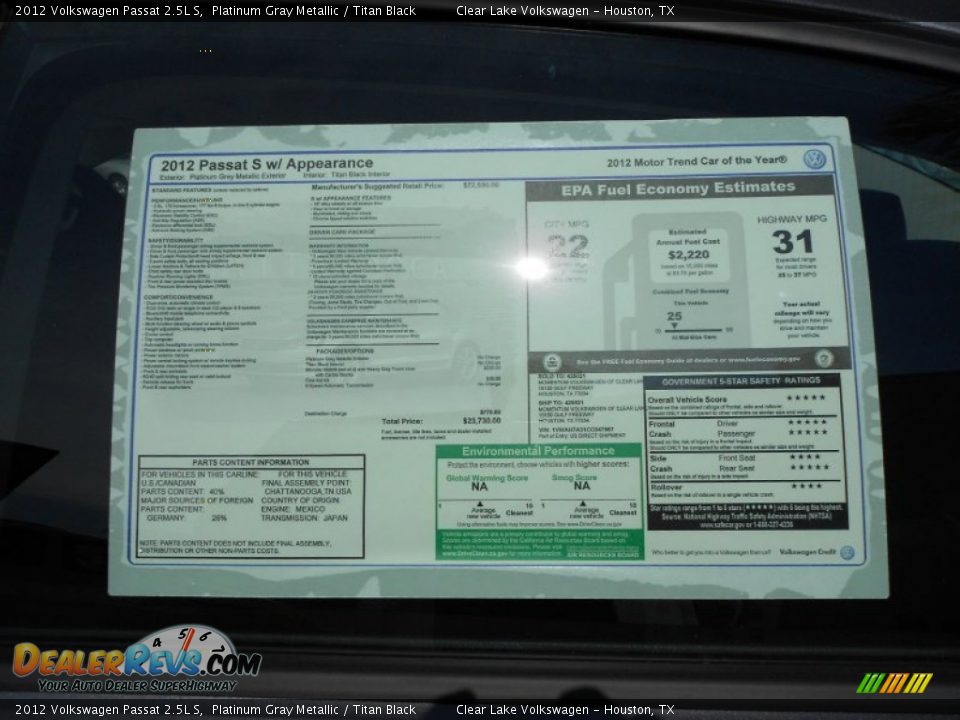Select the '2012 Passat S w/ Appearance' title
This screenshot has width=960, height=720.
pyautogui.click(x=267, y=164)
